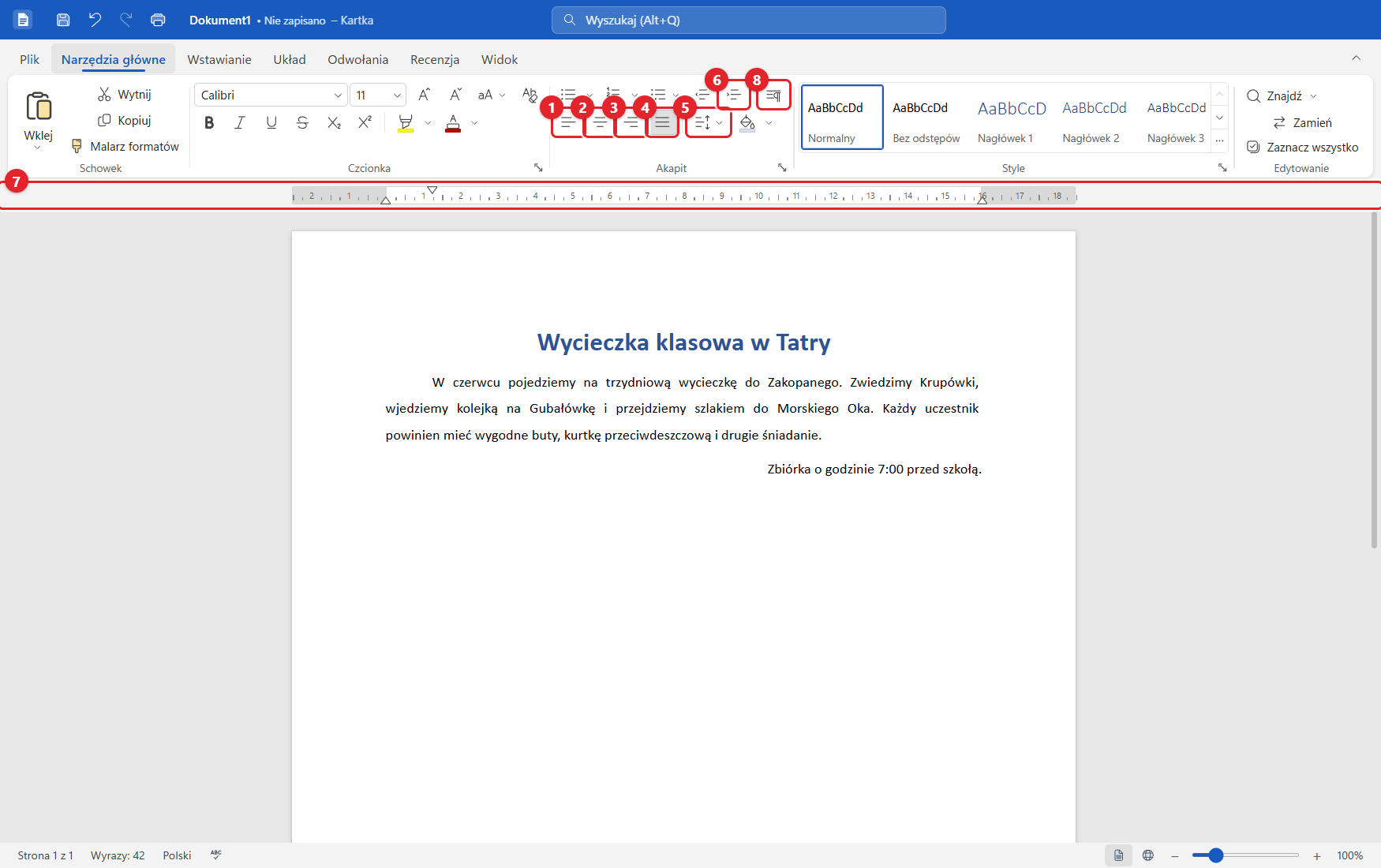The image size is (1381, 868).
Task: Click the Zamień button
Action: click(x=1302, y=122)
